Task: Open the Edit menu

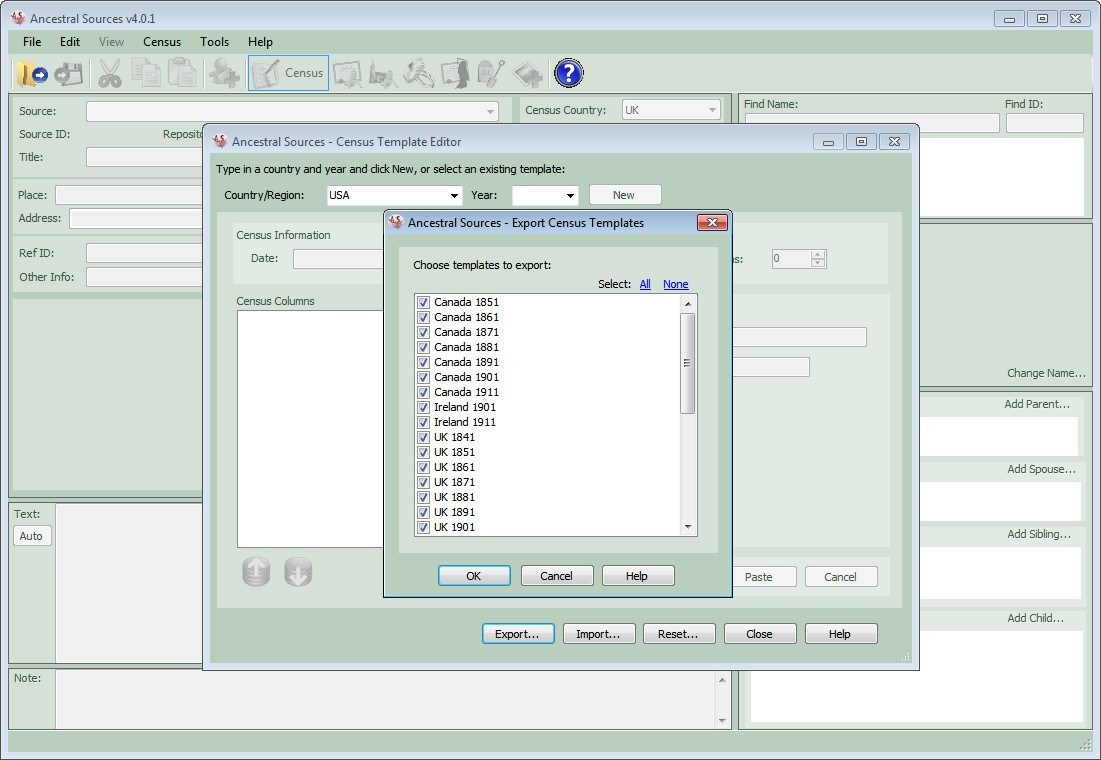Action: (70, 41)
